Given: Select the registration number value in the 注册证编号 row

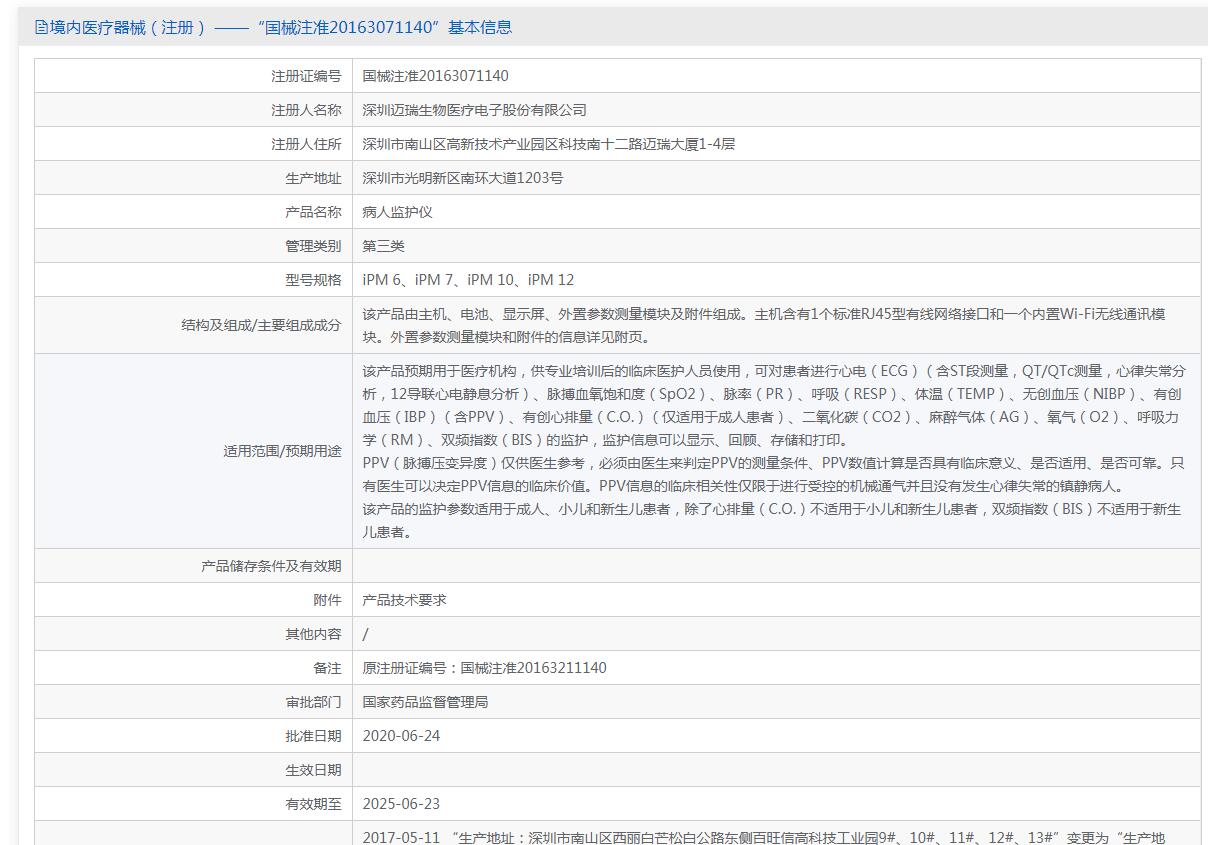Looking at the screenshot, I should (435, 76).
